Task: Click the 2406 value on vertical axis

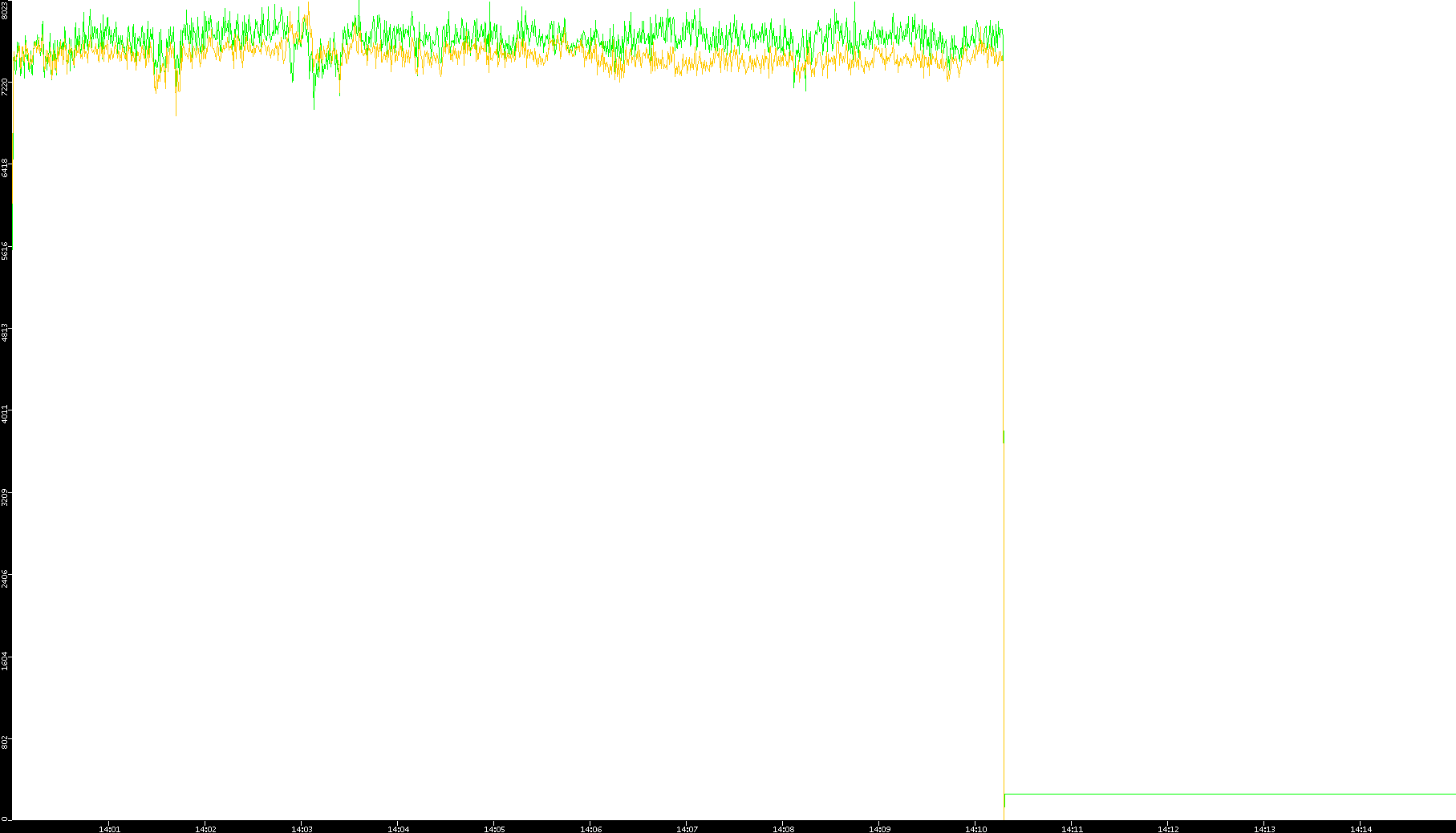Action: (x=5, y=579)
